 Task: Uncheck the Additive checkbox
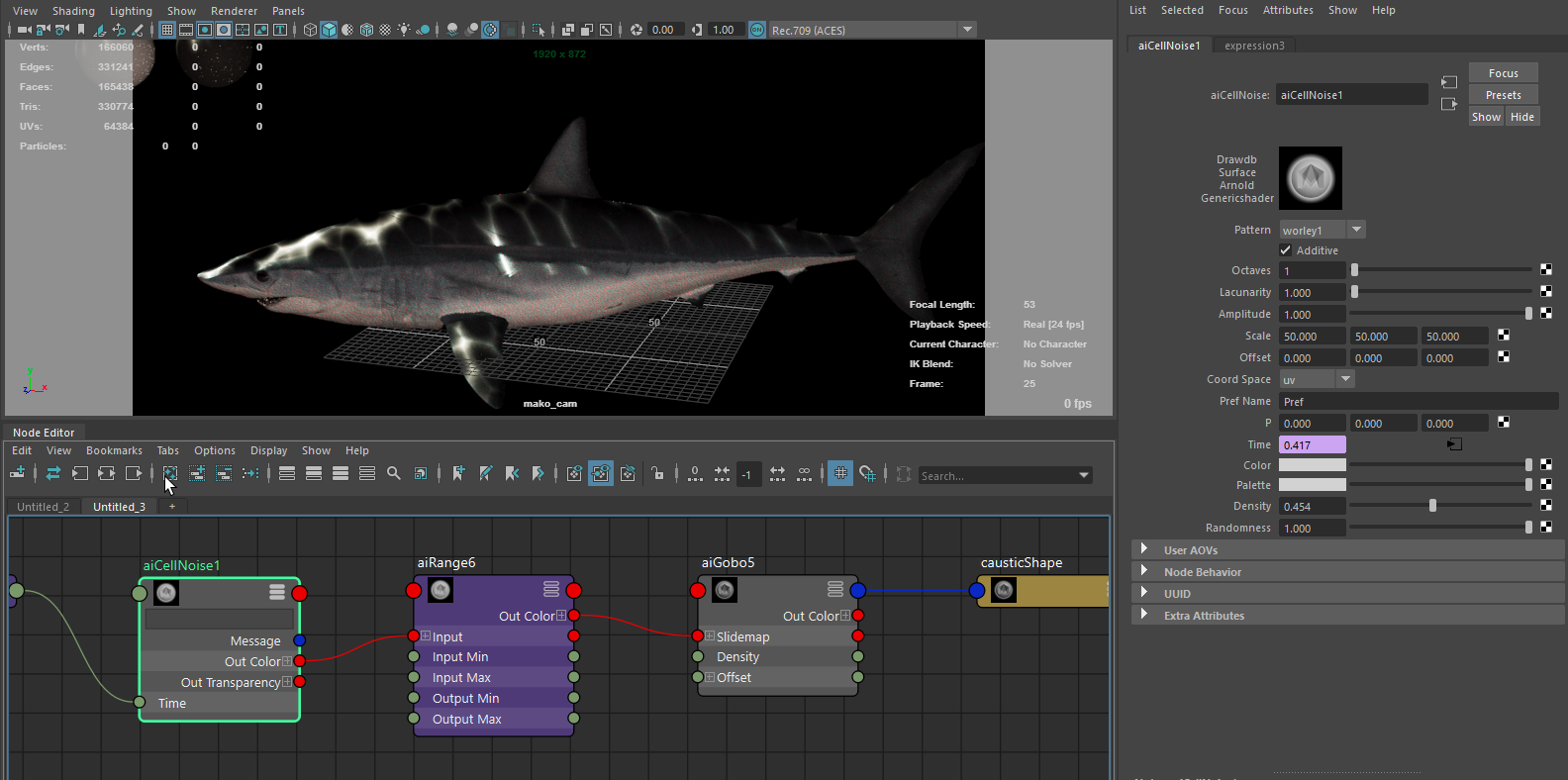pos(1286,250)
